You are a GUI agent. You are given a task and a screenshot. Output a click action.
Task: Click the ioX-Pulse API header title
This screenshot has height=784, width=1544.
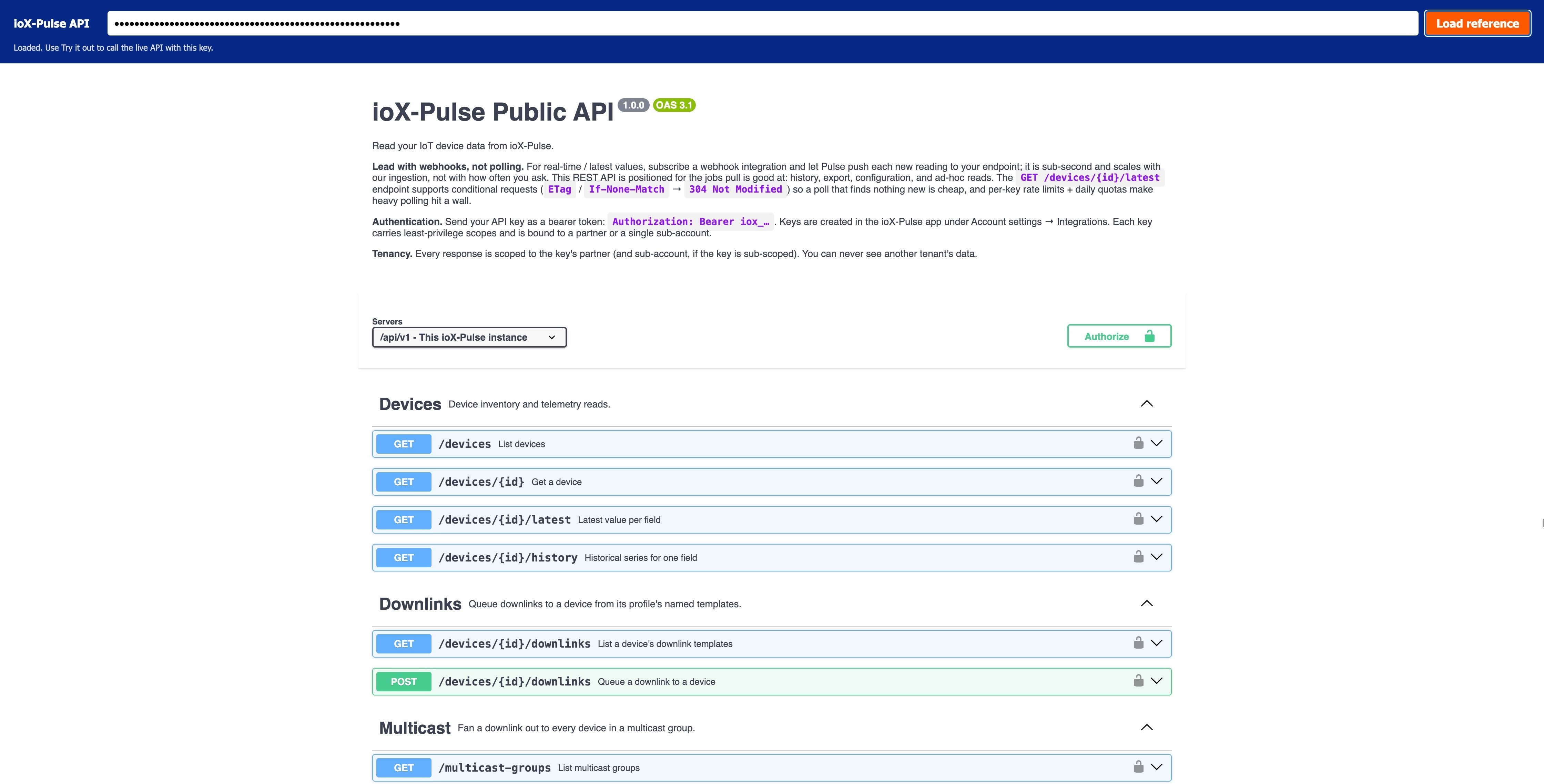click(52, 23)
